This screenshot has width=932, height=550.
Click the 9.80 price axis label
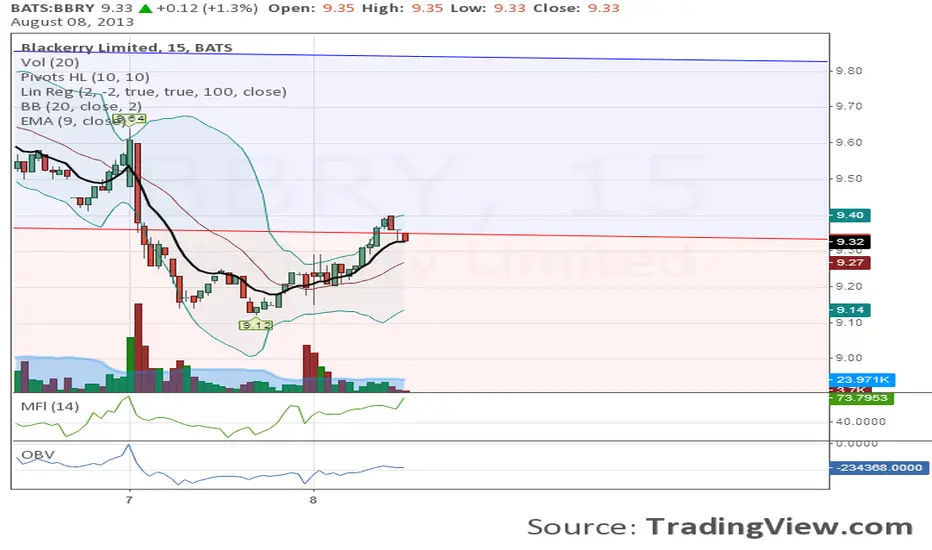849,71
